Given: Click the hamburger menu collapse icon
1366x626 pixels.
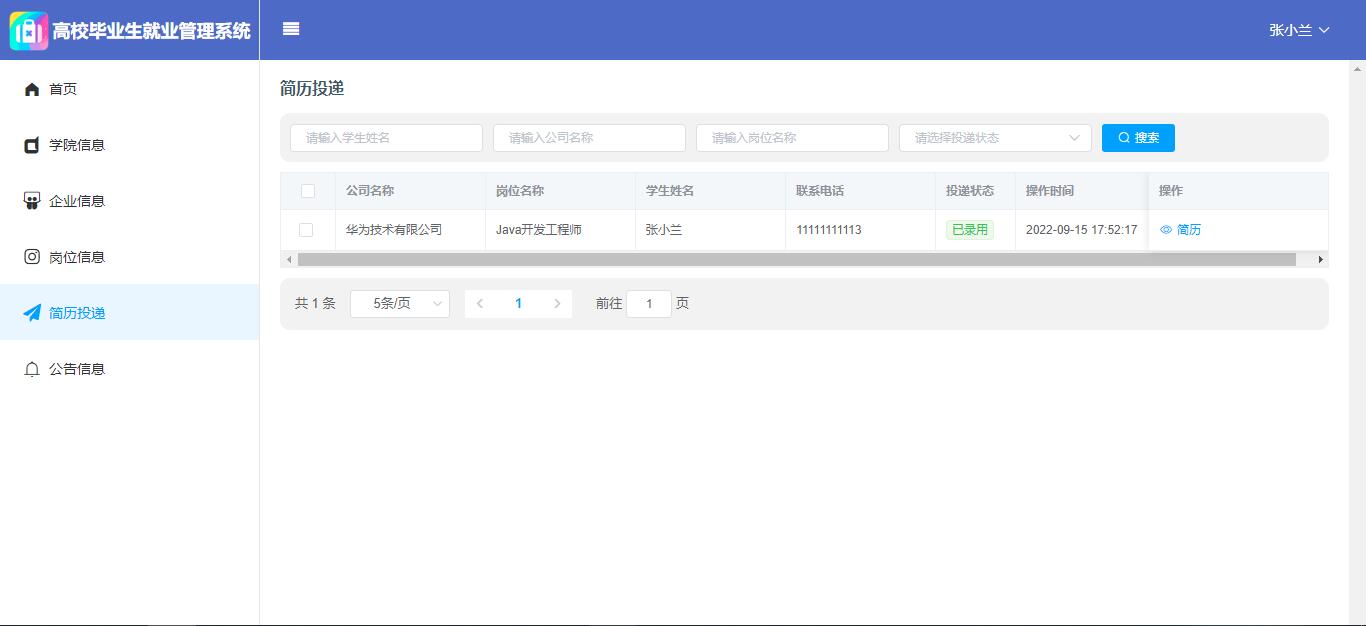Looking at the screenshot, I should click(291, 29).
